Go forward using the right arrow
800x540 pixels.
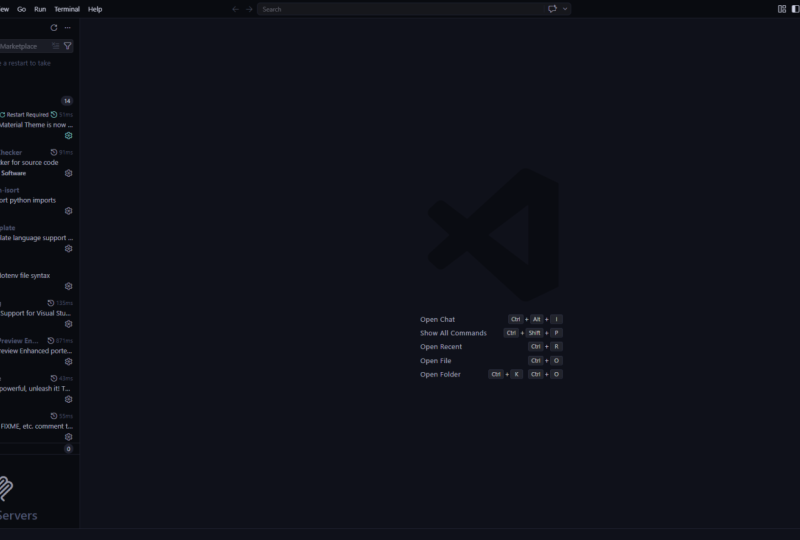point(249,9)
